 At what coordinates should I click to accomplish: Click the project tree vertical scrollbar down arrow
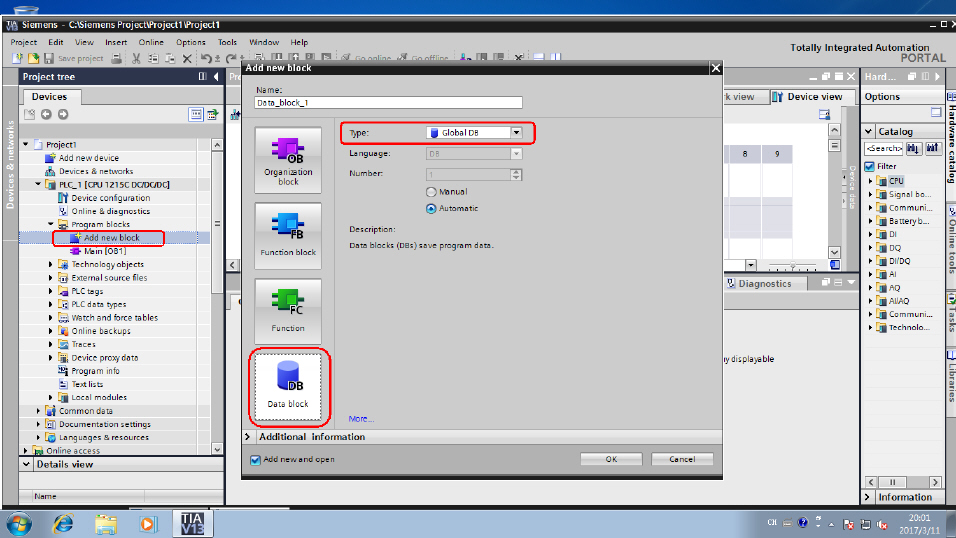[x=217, y=449]
